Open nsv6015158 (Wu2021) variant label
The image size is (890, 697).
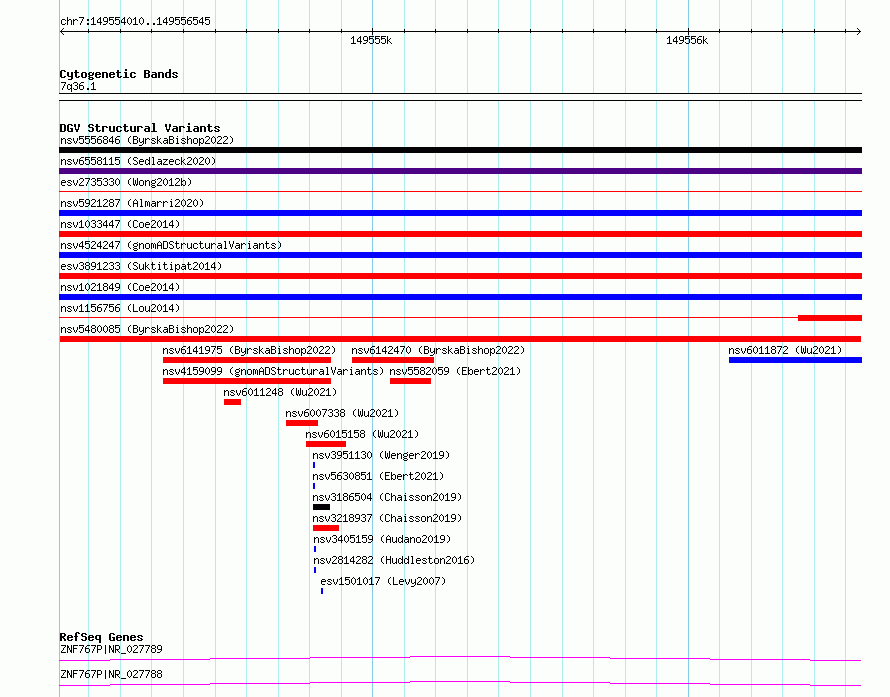(362, 434)
